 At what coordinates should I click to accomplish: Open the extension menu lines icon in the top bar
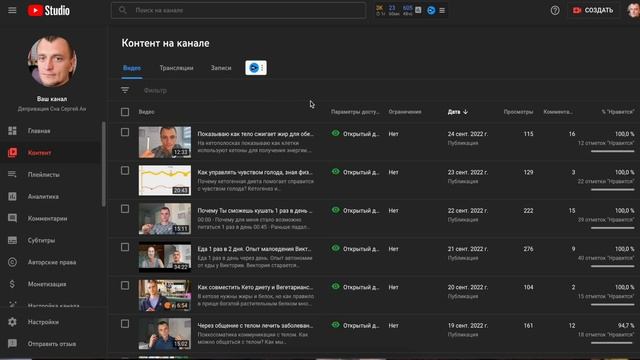pos(442,10)
